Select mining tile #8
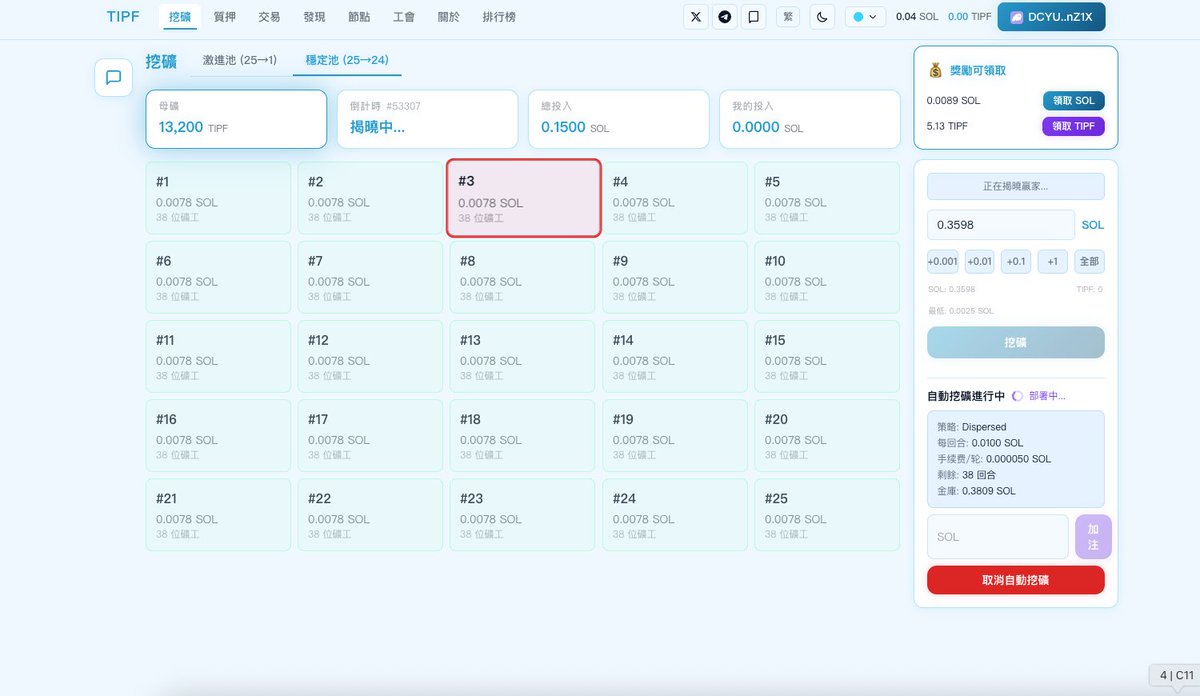The image size is (1200, 696). (523, 277)
